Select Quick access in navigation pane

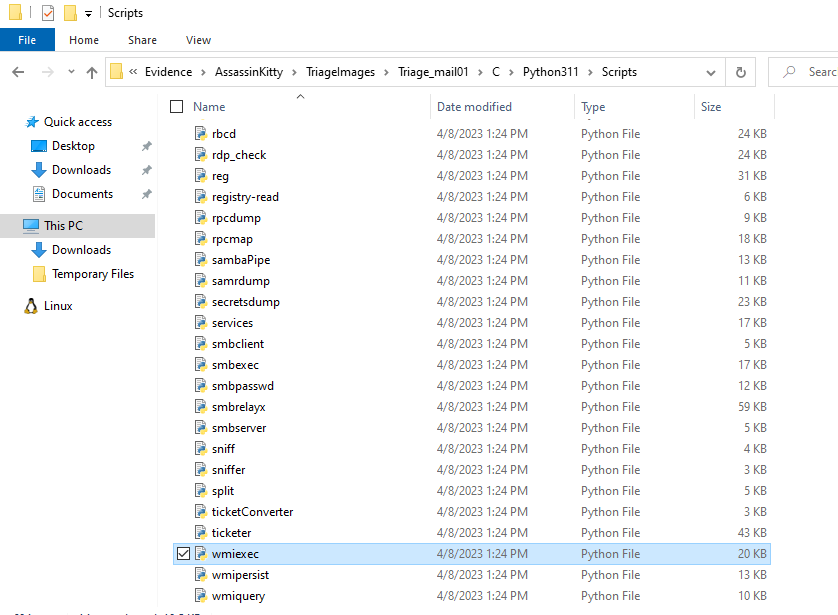(78, 122)
